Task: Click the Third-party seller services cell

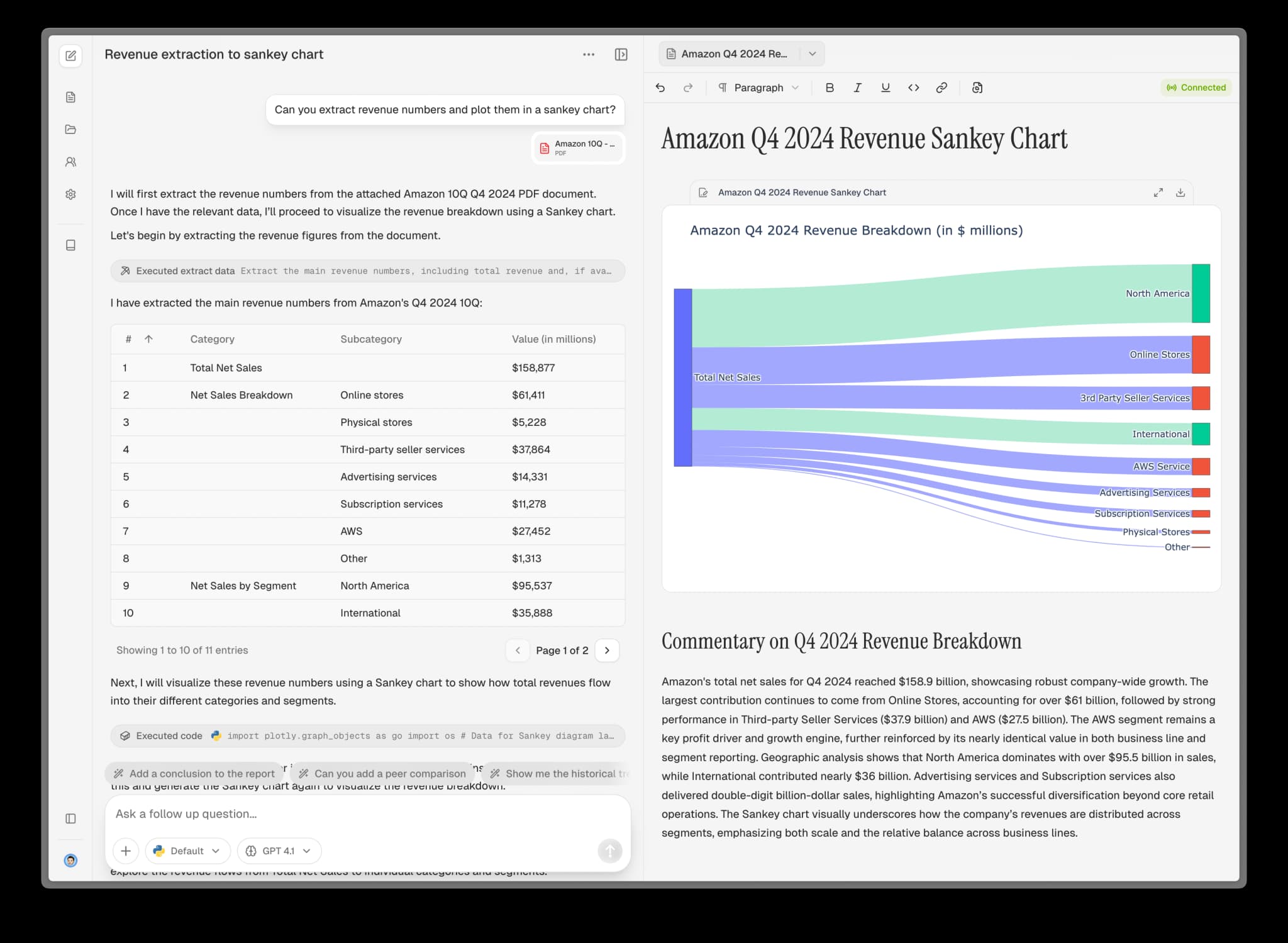Action: [402, 450]
